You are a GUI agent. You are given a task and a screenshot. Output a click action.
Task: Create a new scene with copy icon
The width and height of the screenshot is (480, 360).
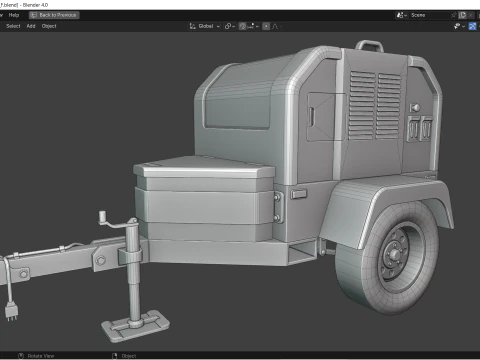[462, 15]
